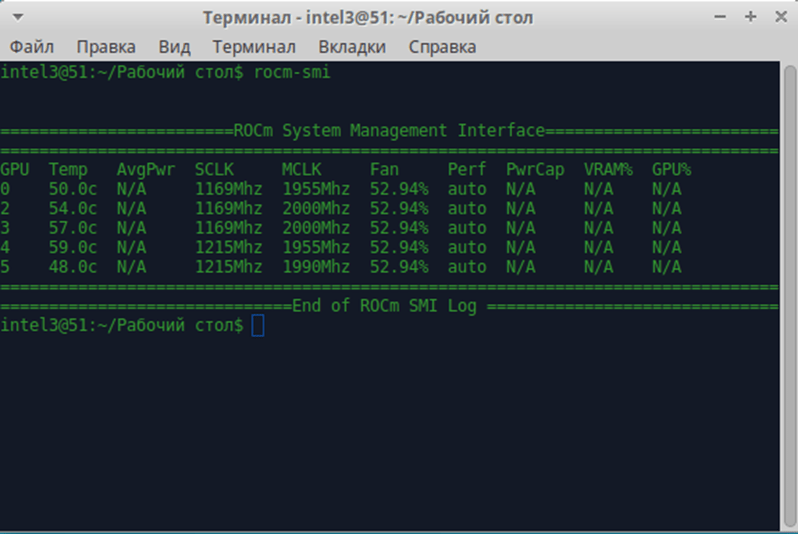Click the 54.0c temperature value
Screen dimensions: 798x534
tap(73, 209)
